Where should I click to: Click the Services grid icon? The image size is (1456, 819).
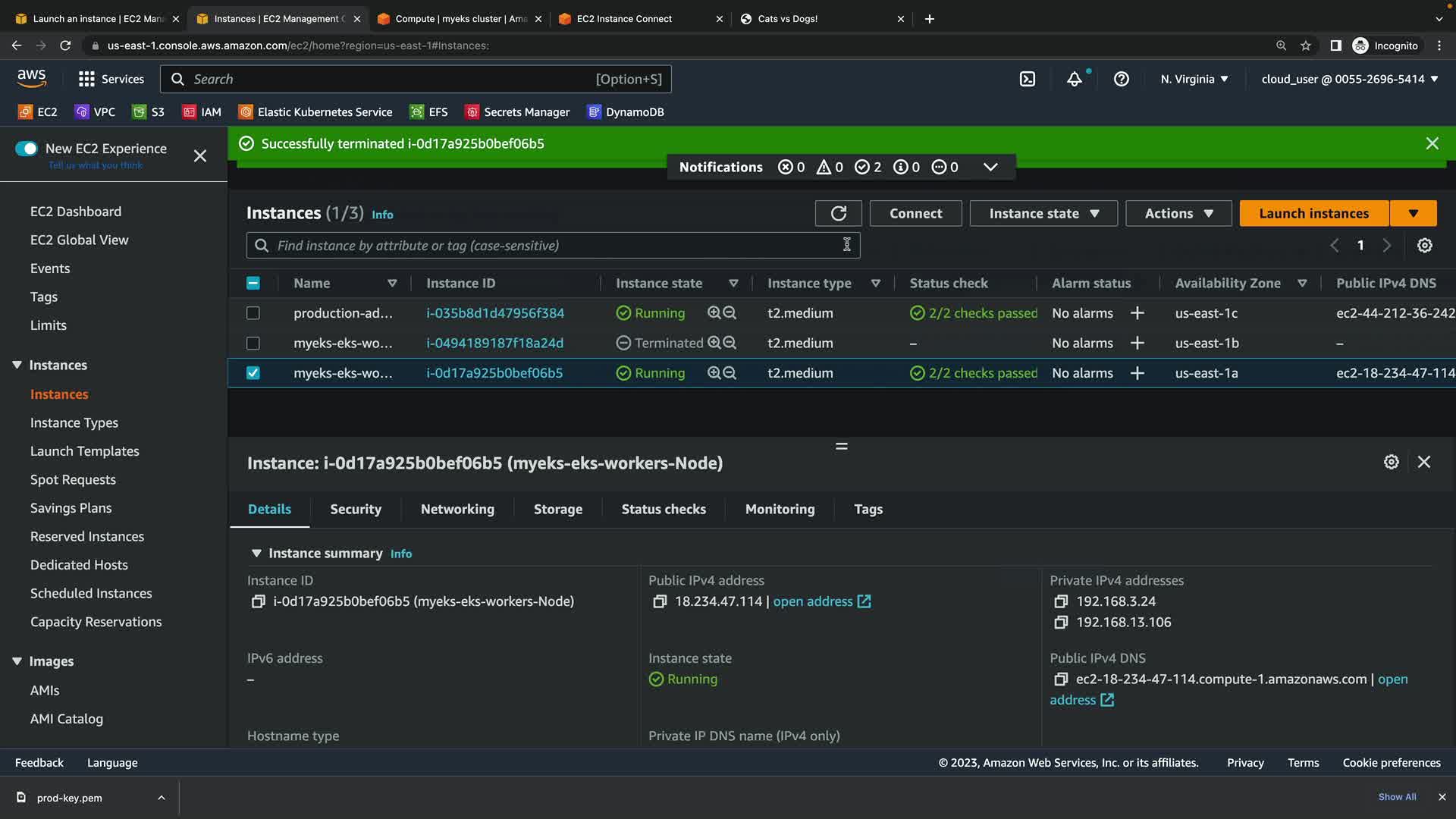point(86,79)
